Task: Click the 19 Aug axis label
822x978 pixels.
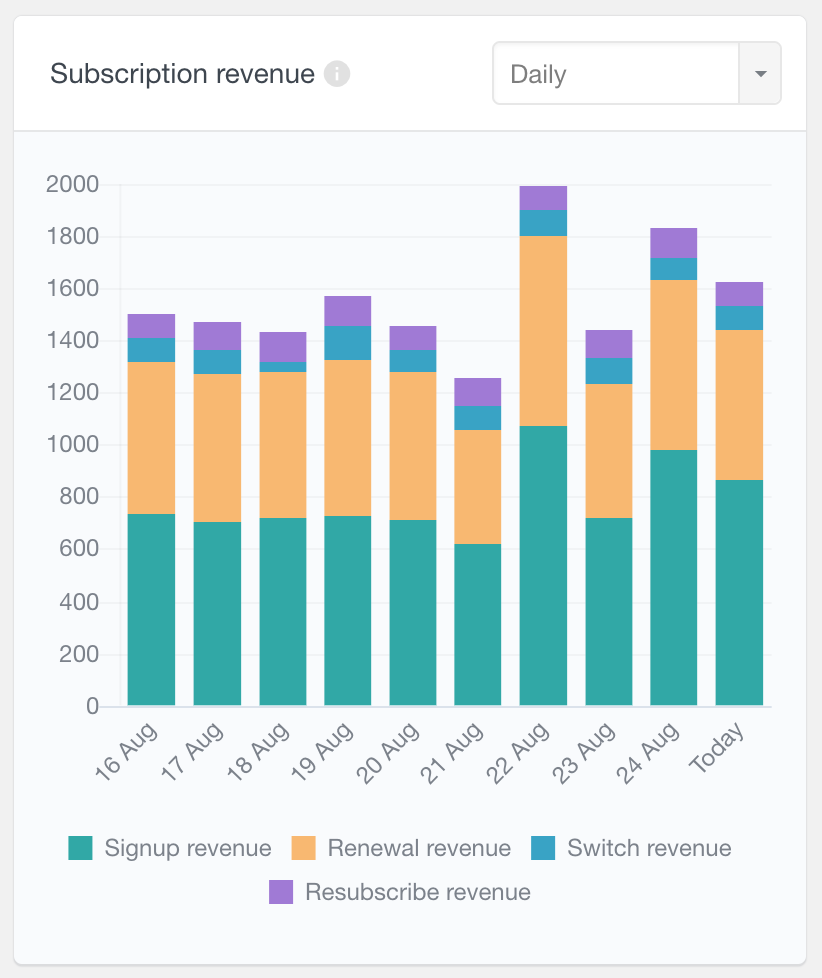Action: point(322,751)
